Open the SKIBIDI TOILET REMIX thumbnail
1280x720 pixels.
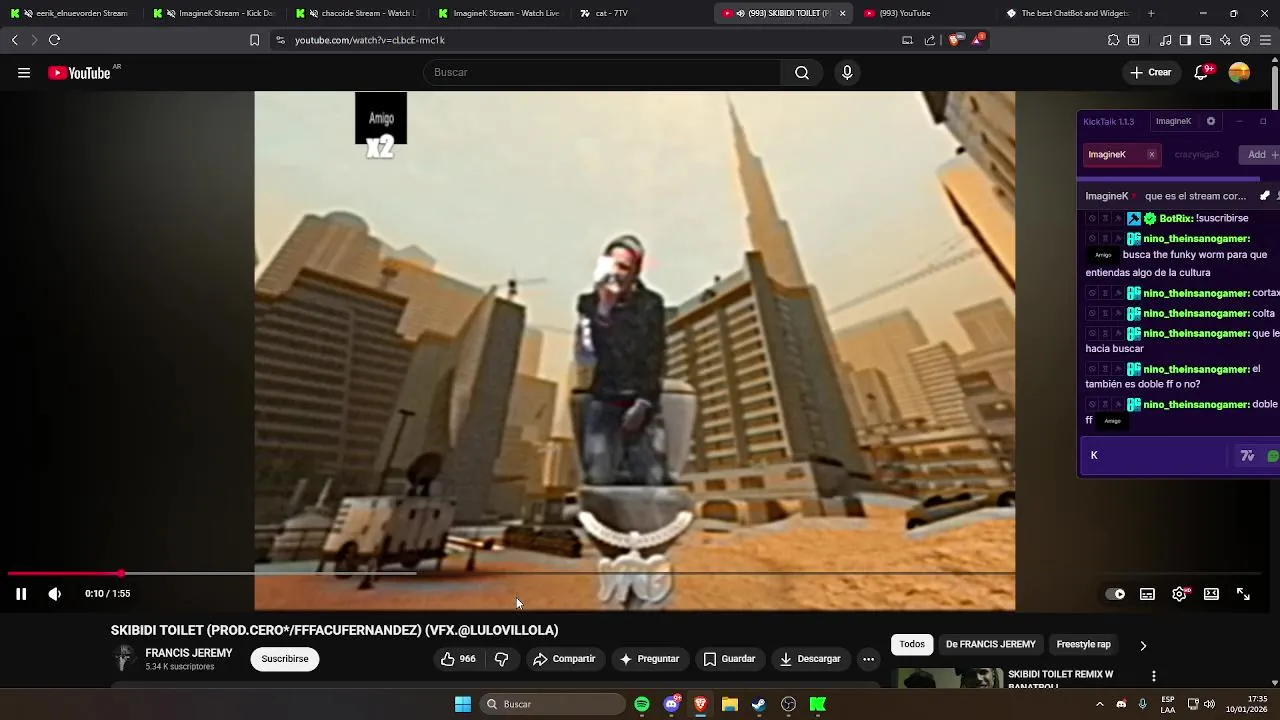pos(950,678)
